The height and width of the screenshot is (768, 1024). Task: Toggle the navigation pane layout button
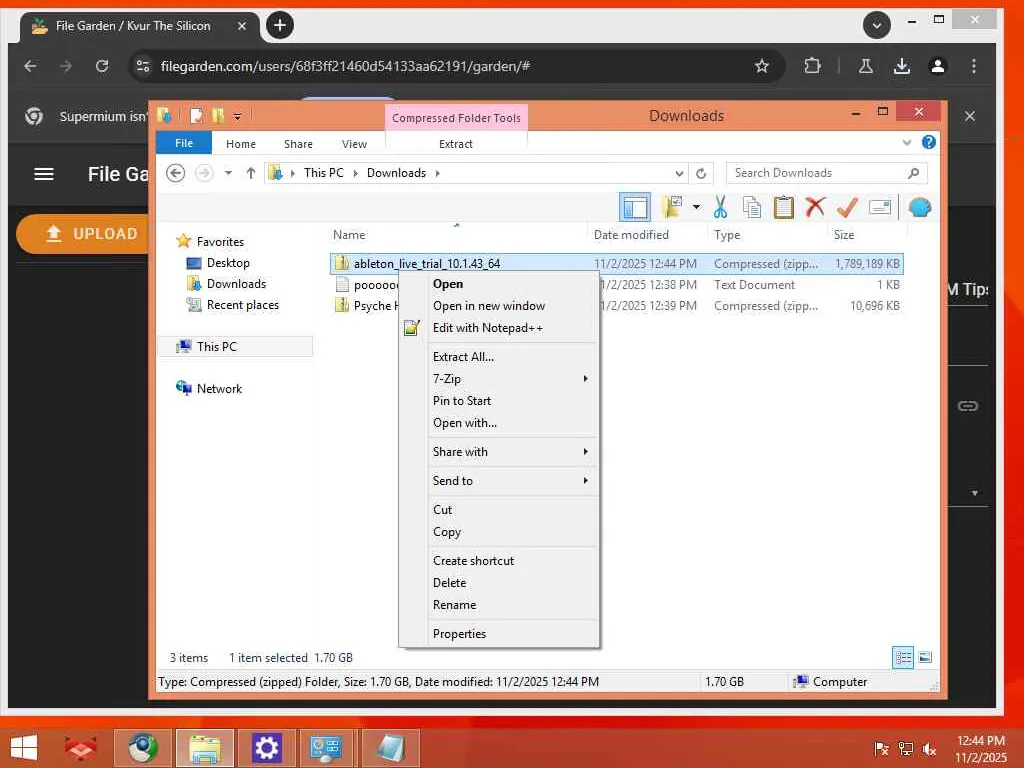[635, 208]
